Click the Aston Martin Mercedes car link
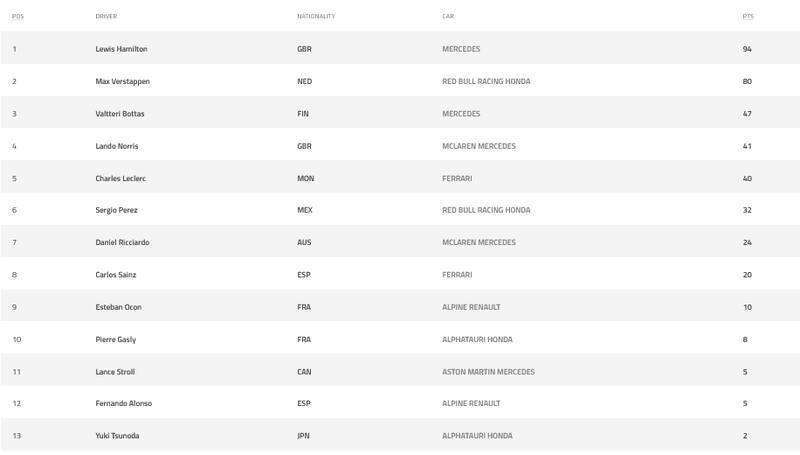 tap(488, 372)
